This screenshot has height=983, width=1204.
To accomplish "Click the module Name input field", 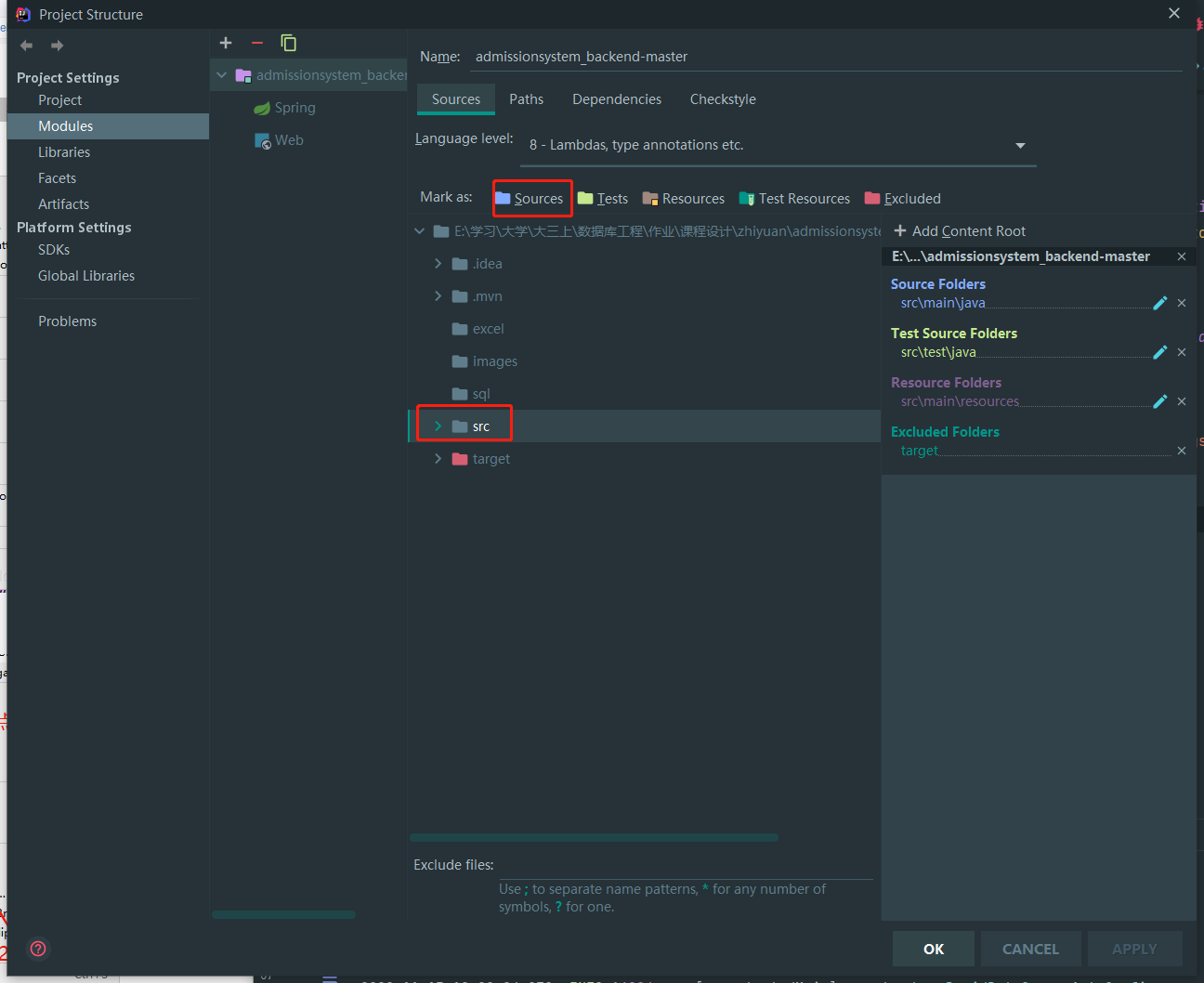I will click(827, 57).
